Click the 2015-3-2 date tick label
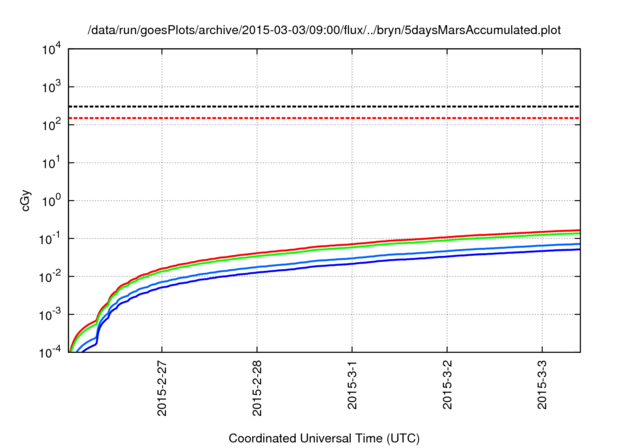Image resolution: width=640 pixels, height=448 pixels. [x=447, y=384]
